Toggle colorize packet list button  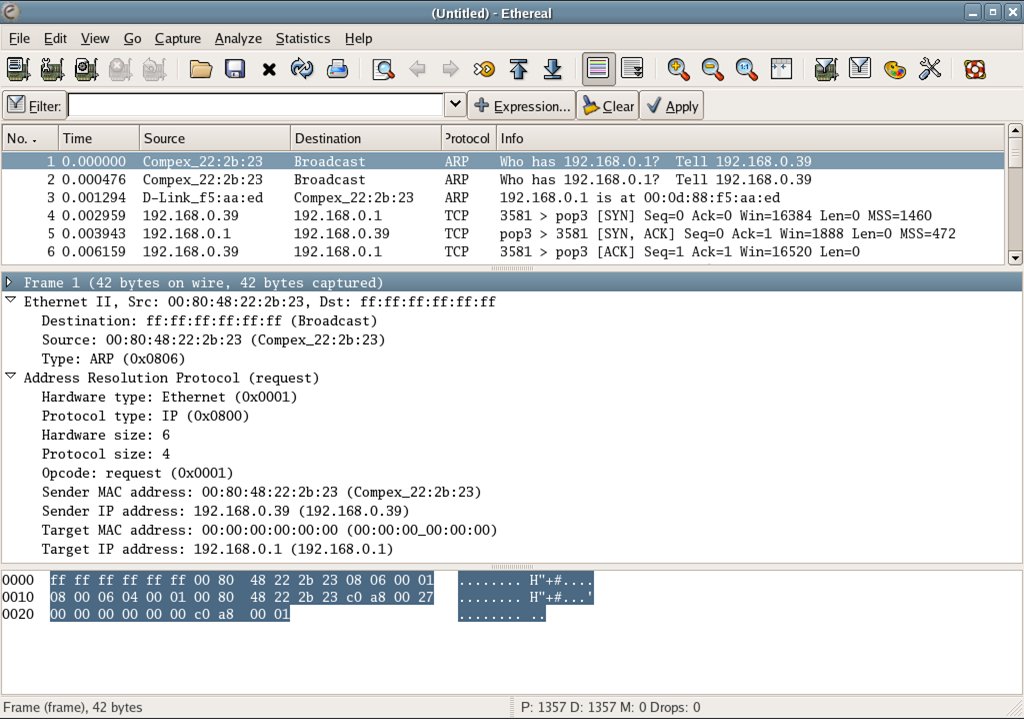pyautogui.click(x=598, y=69)
